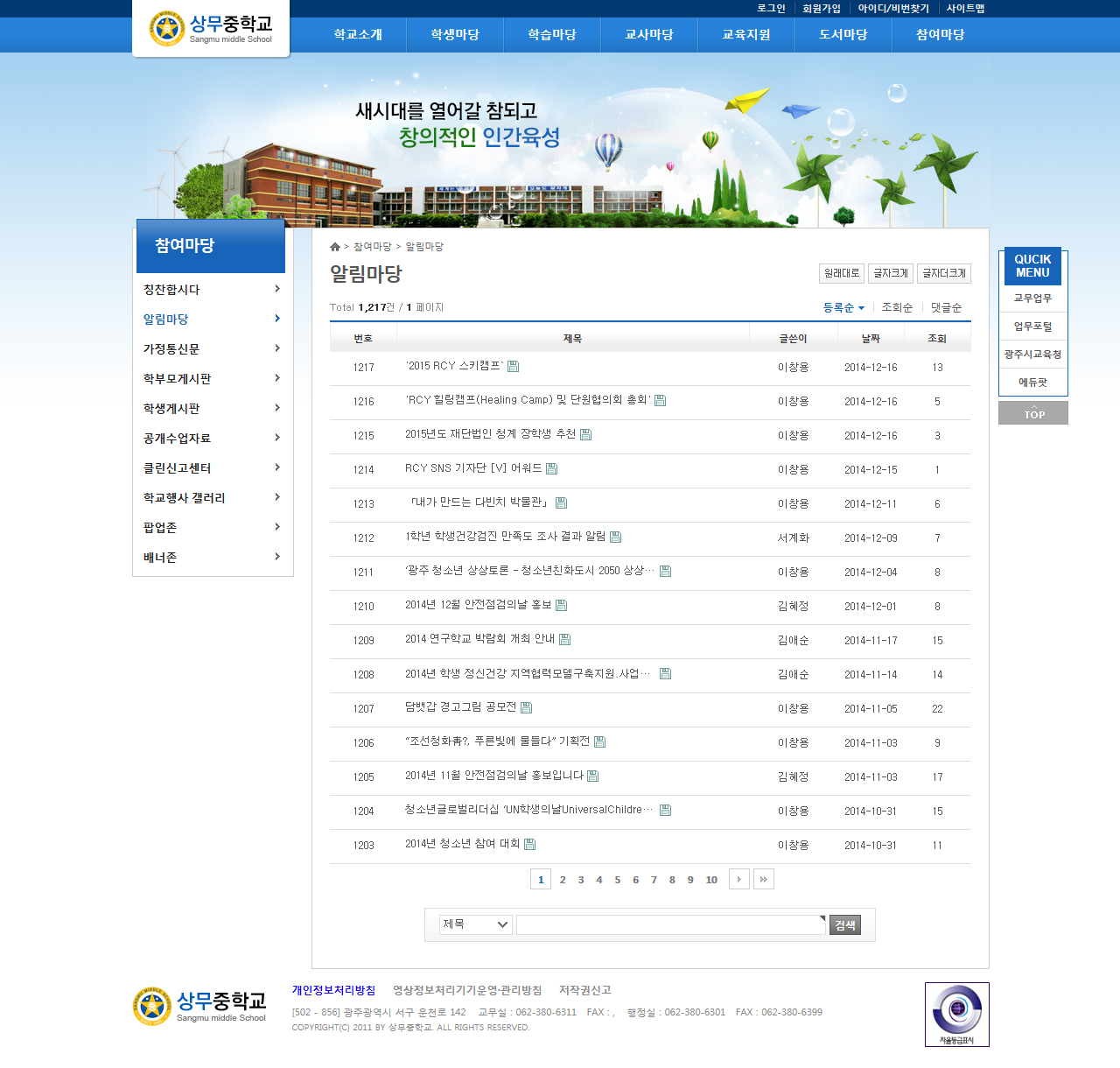
Task: Sort posts by 조회순
Action: click(897, 307)
